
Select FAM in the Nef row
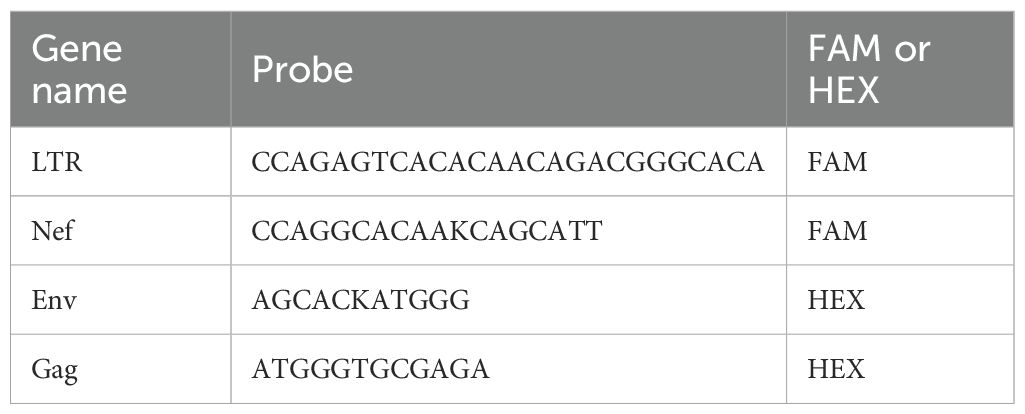(836, 231)
